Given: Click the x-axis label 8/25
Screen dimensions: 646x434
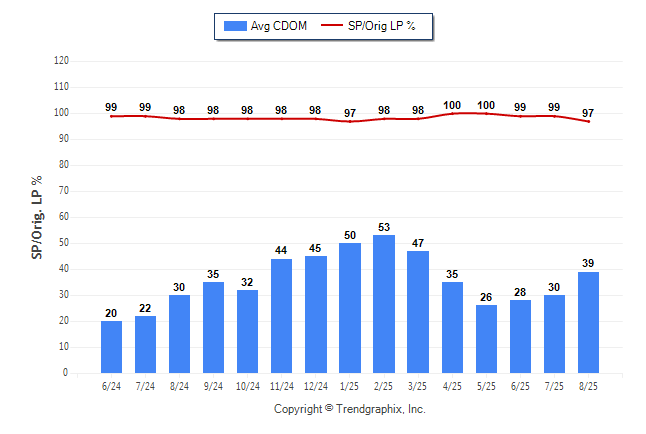Looking at the screenshot, I should (588, 387).
